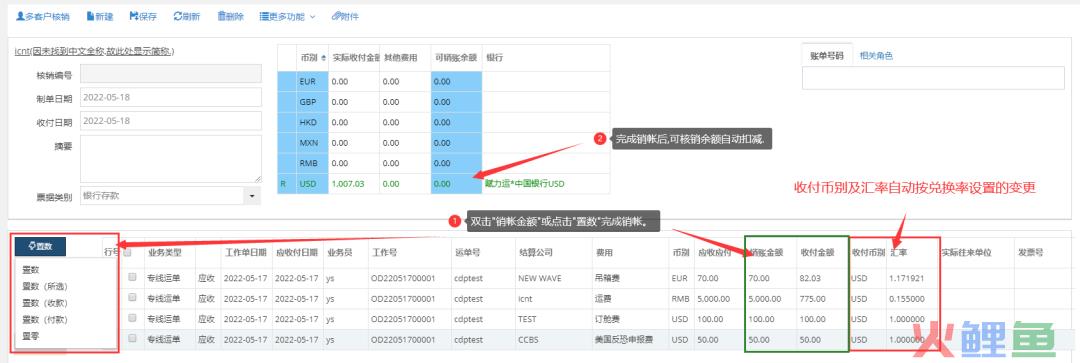Select the RMB currency row
This screenshot has height=363, width=1080.
tap(444, 163)
